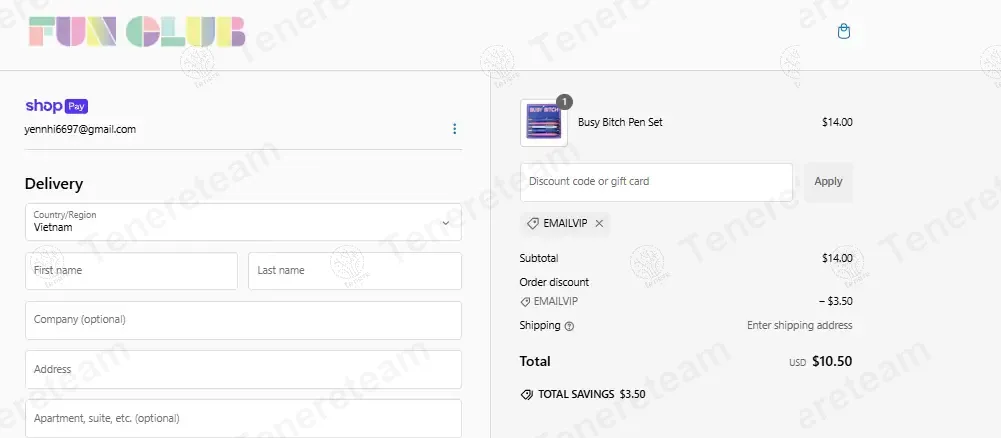The width and height of the screenshot is (1001, 438).
Task: Expand the Country/Region dropdown
Action: 243,222
